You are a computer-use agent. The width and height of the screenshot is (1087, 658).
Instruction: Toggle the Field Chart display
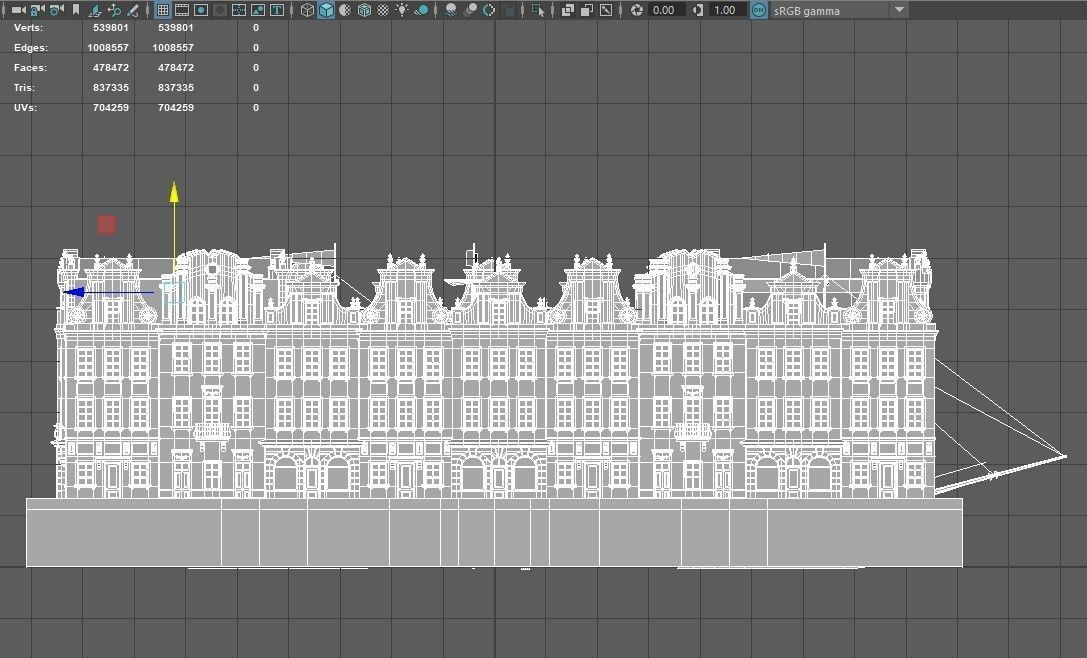click(x=239, y=10)
